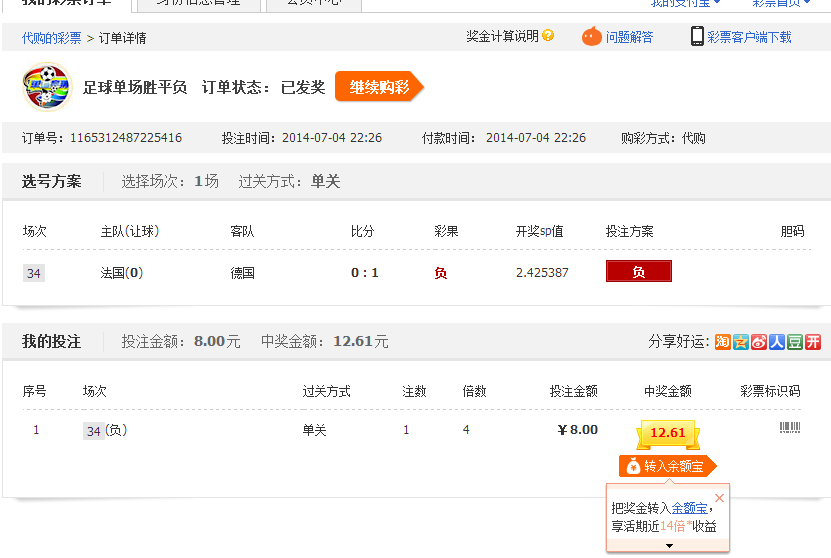The height and width of the screenshot is (558, 831).
Task: Close the 余额宝 tip popup
Action: click(x=719, y=498)
